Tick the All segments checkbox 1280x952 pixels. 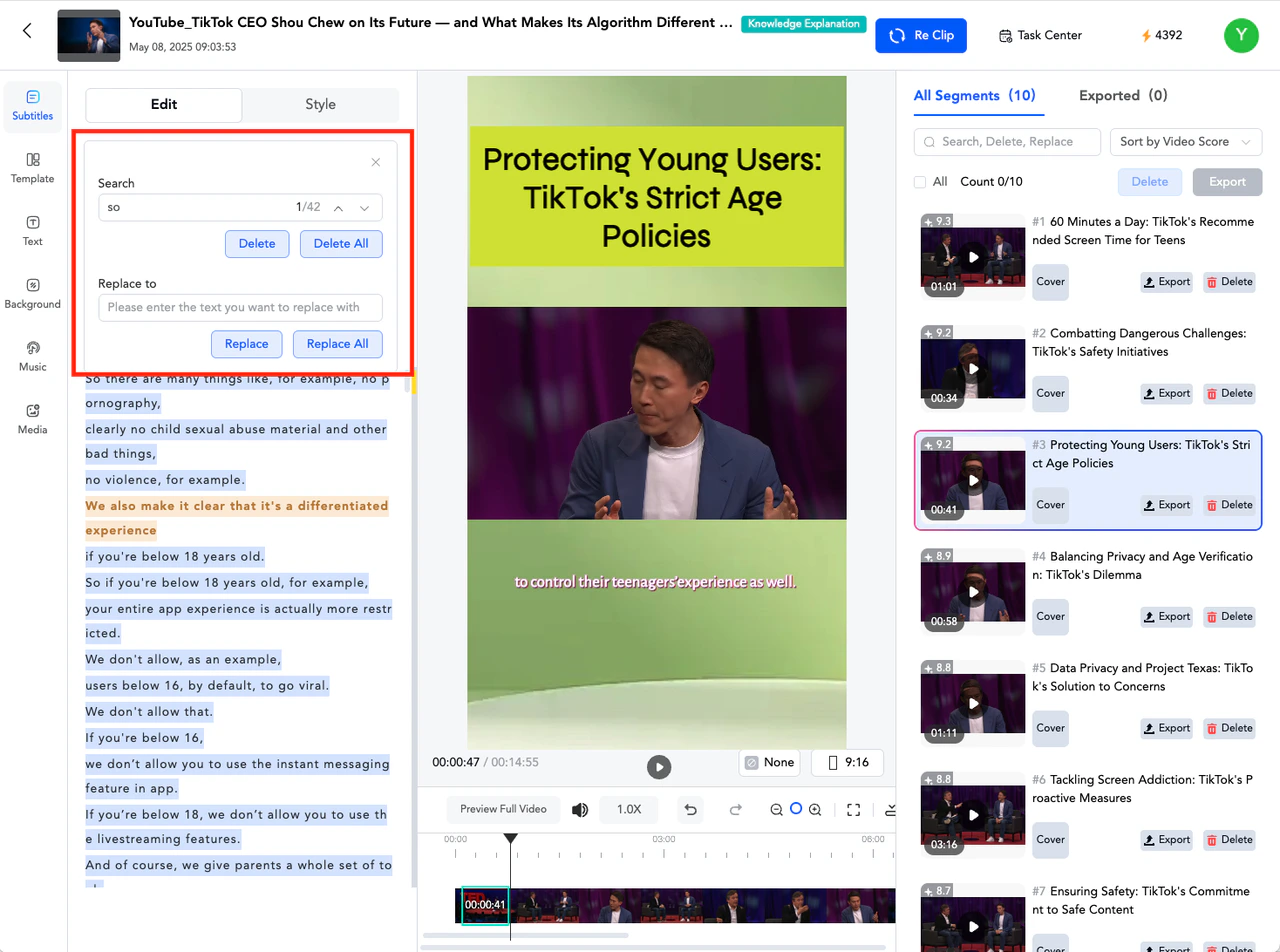coord(920,182)
